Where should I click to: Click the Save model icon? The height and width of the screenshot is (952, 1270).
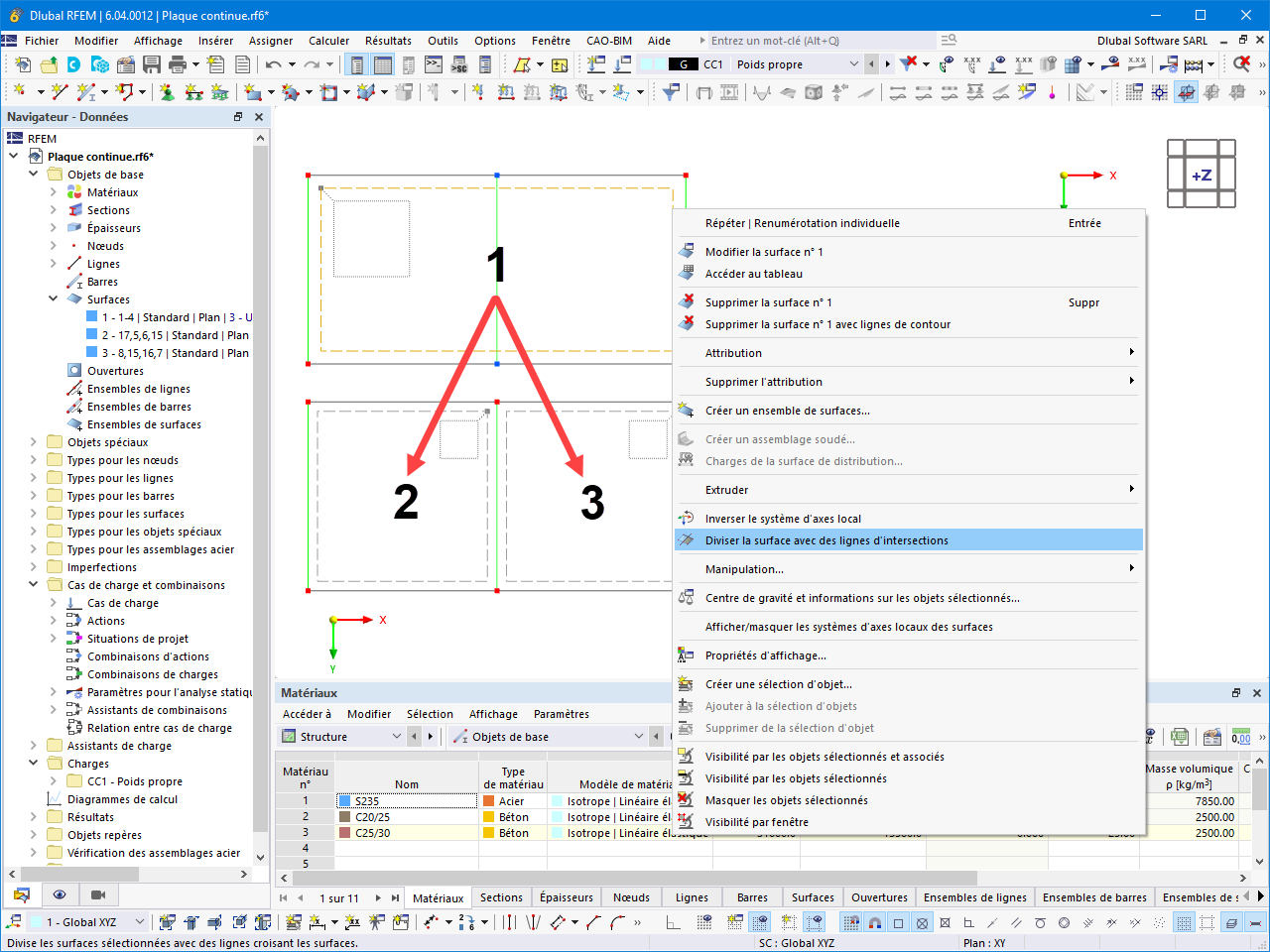[x=152, y=64]
